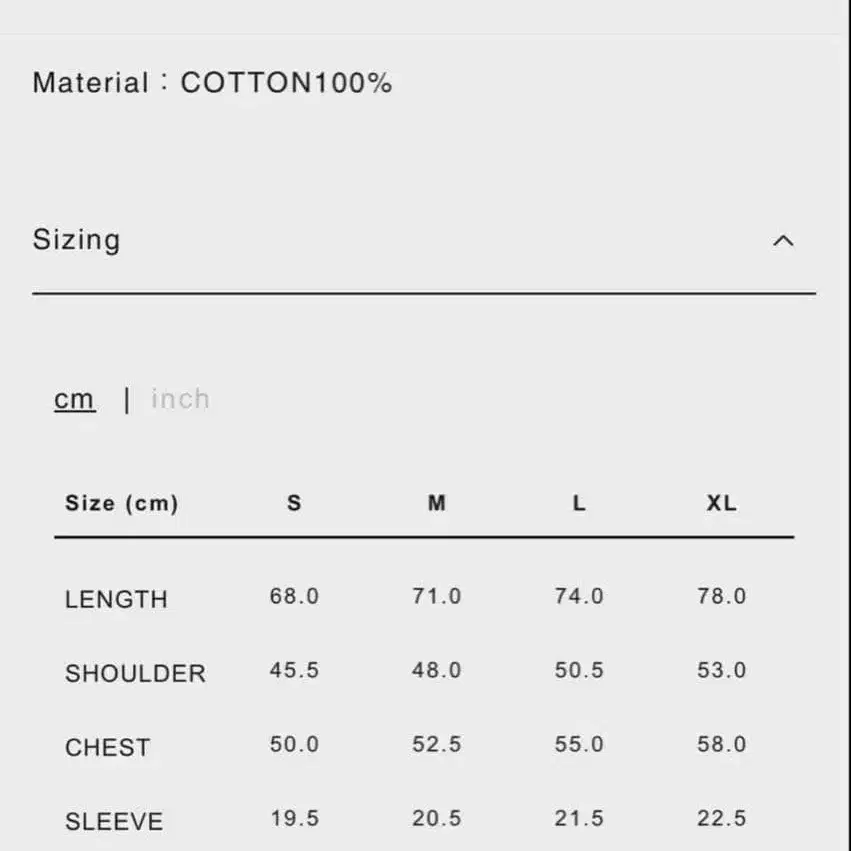This screenshot has height=851, width=851.
Task: Select the XL size column header
Action: 721,503
